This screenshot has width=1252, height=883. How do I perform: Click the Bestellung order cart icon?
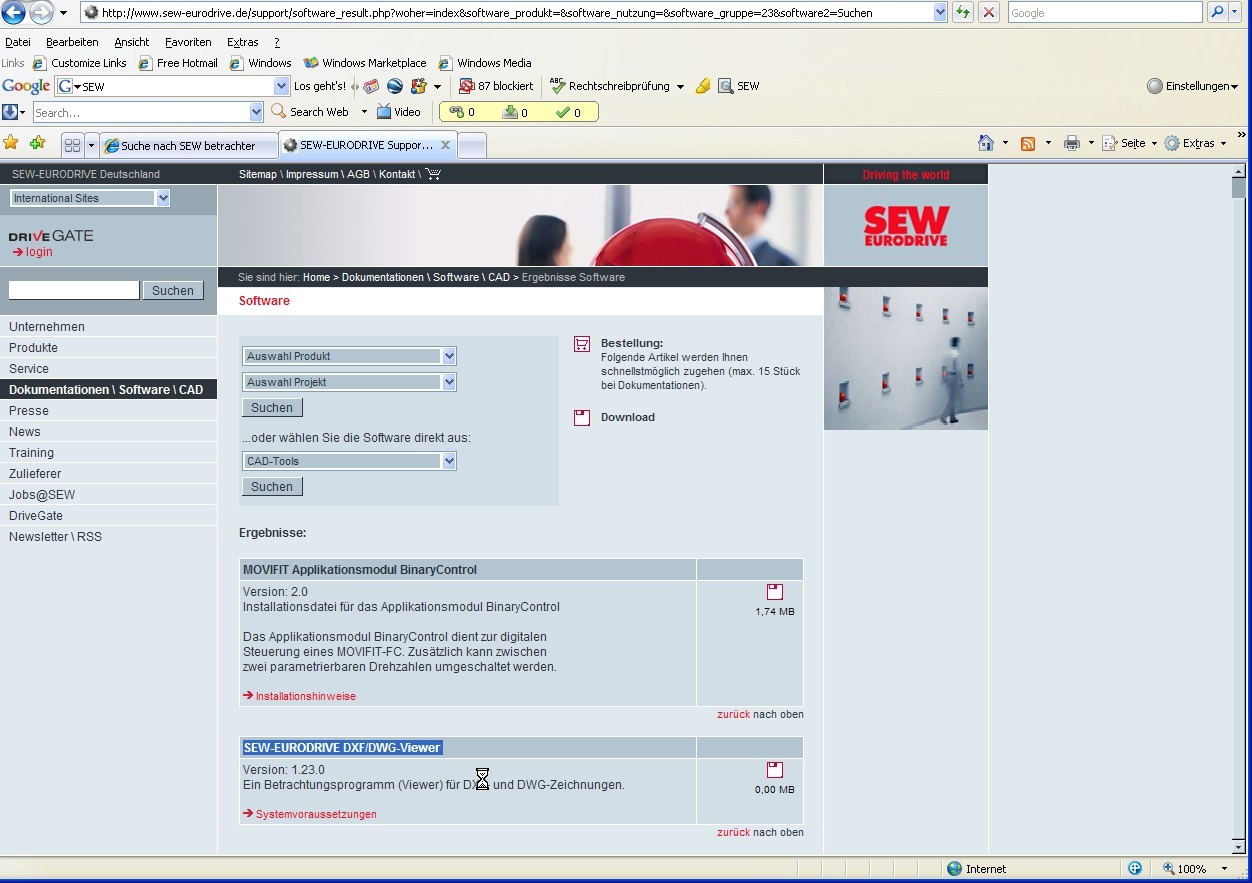click(582, 344)
